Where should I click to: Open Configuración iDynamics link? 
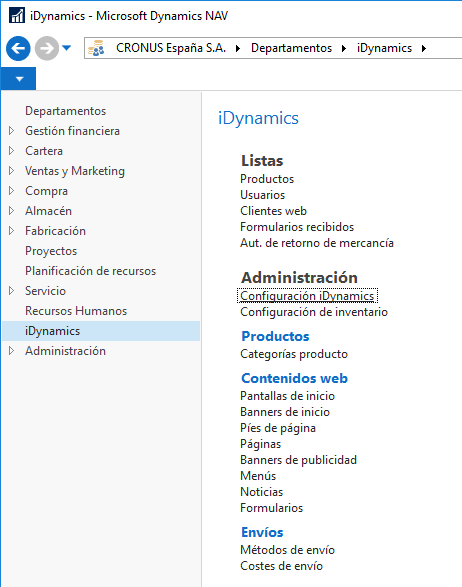(307, 296)
